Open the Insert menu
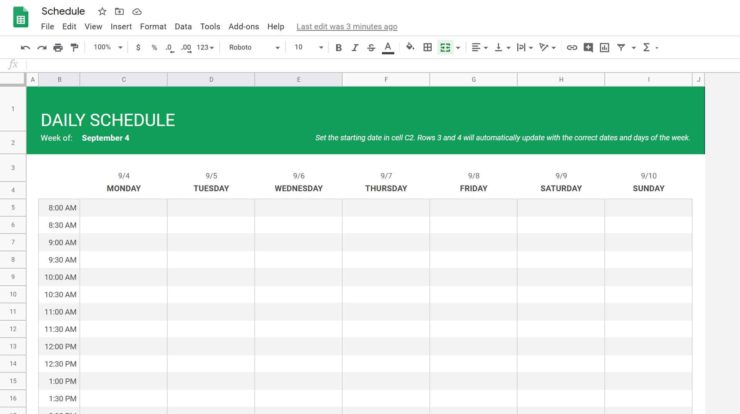This screenshot has width=740, height=414. 121,27
